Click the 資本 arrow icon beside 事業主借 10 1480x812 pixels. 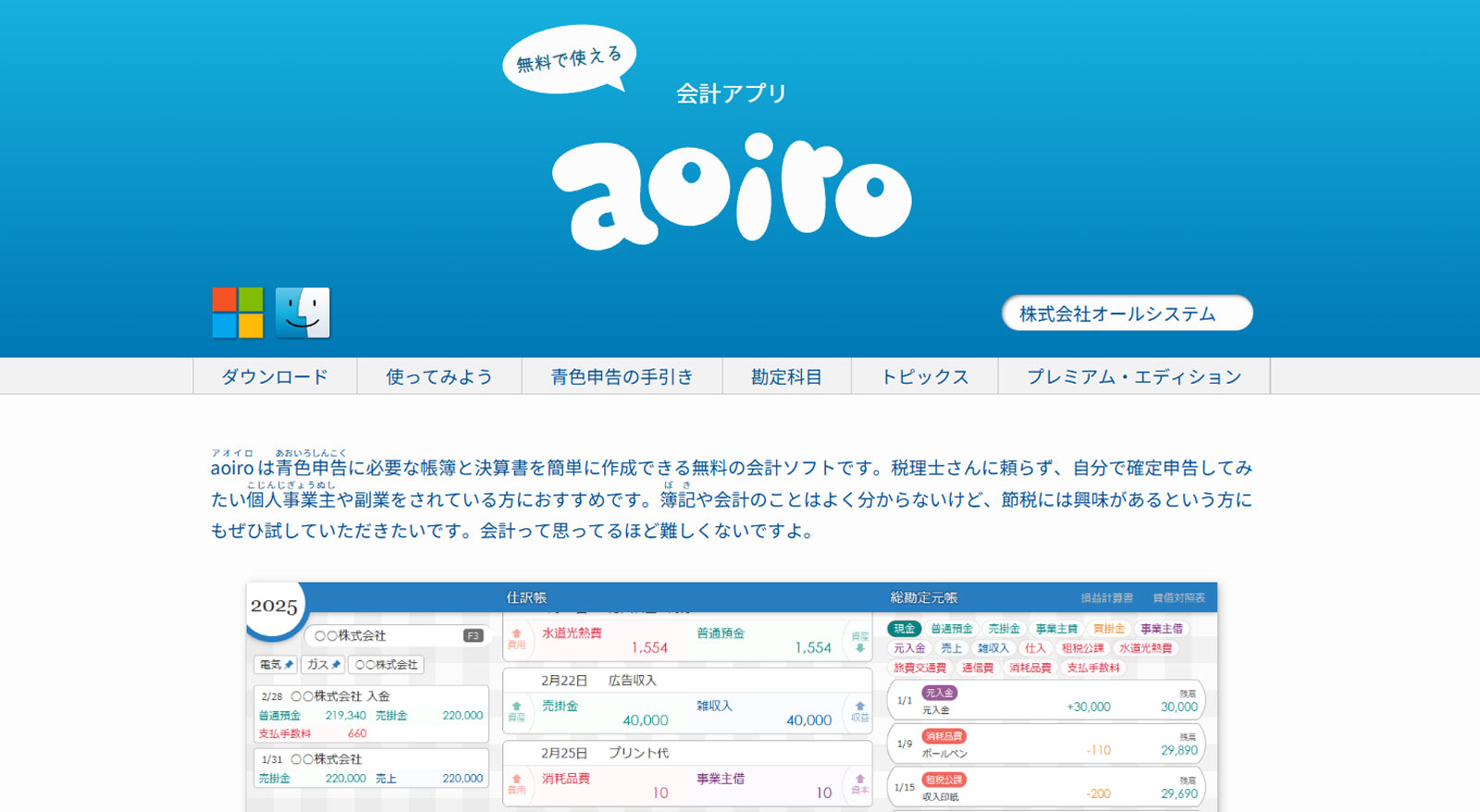[859, 784]
